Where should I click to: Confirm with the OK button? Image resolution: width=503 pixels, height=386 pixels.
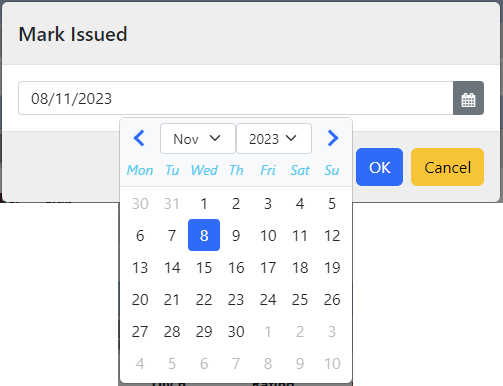click(x=379, y=167)
